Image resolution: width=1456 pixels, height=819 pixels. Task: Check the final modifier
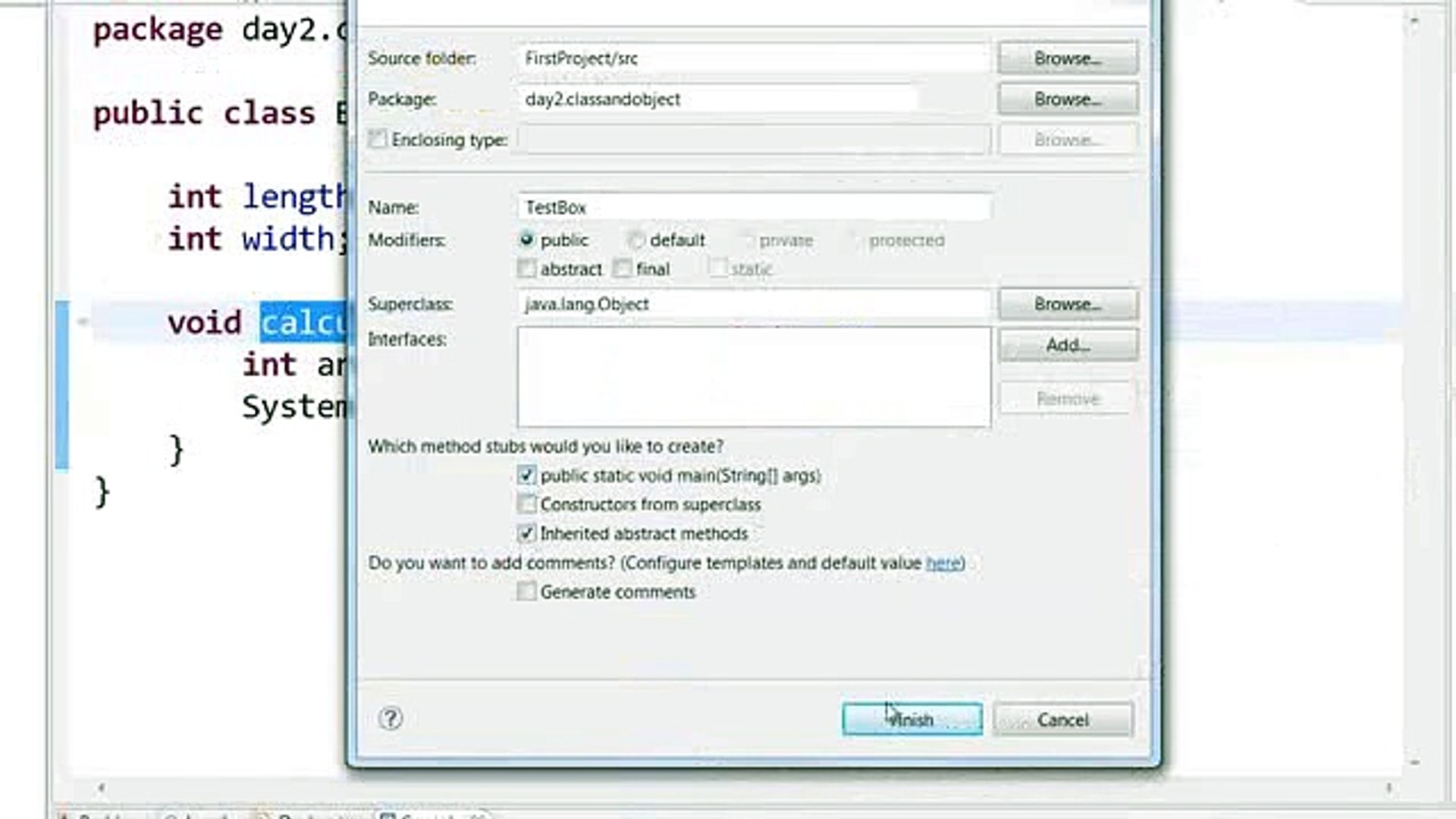(623, 268)
